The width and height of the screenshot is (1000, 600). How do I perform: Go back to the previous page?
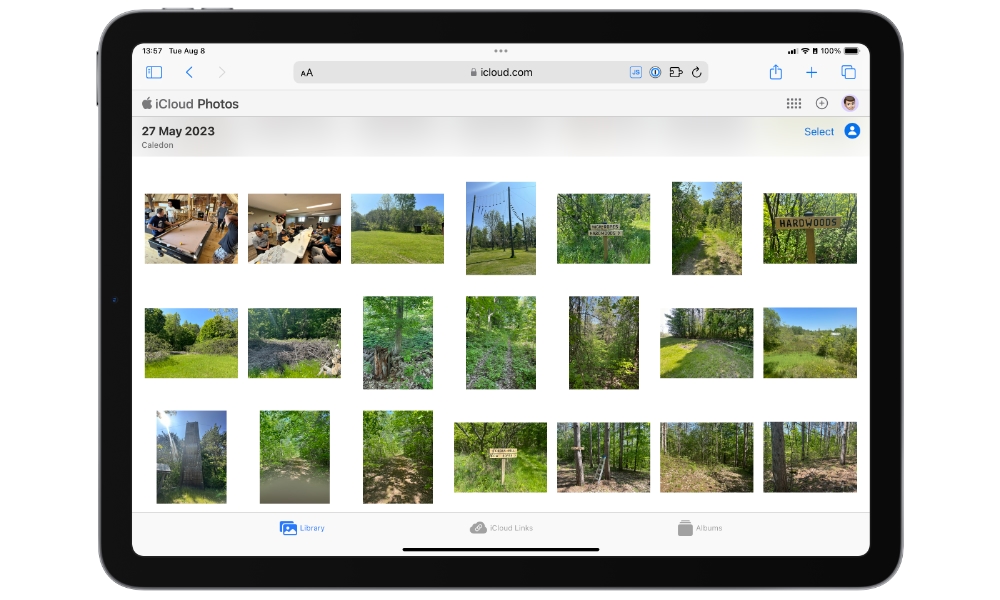(189, 72)
